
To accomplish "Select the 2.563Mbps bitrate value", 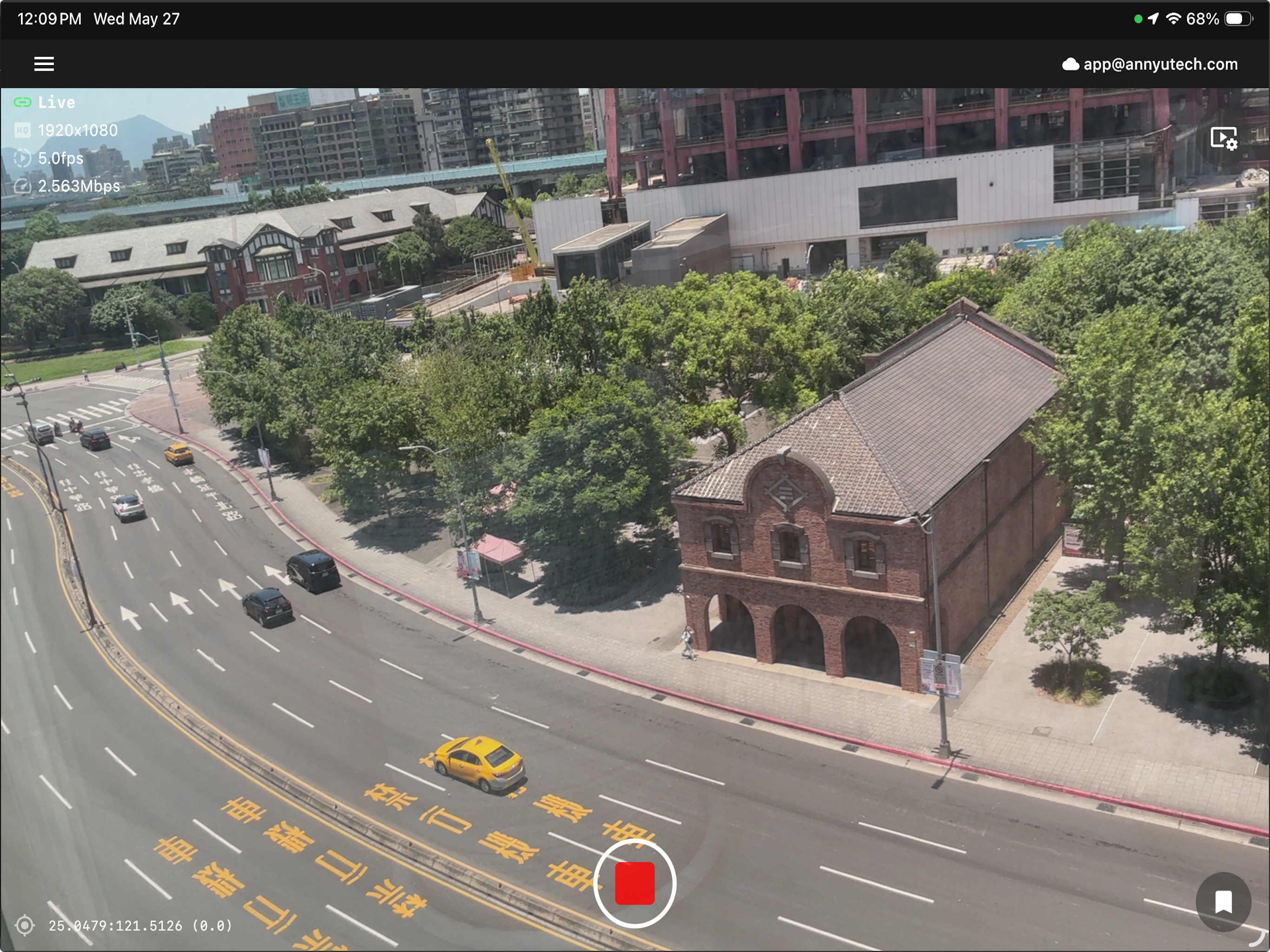I will (79, 186).
